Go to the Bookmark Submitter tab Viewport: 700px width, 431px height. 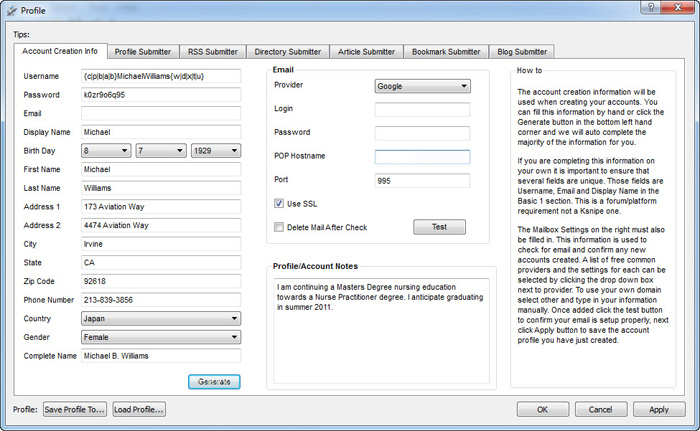tap(446, 52)
